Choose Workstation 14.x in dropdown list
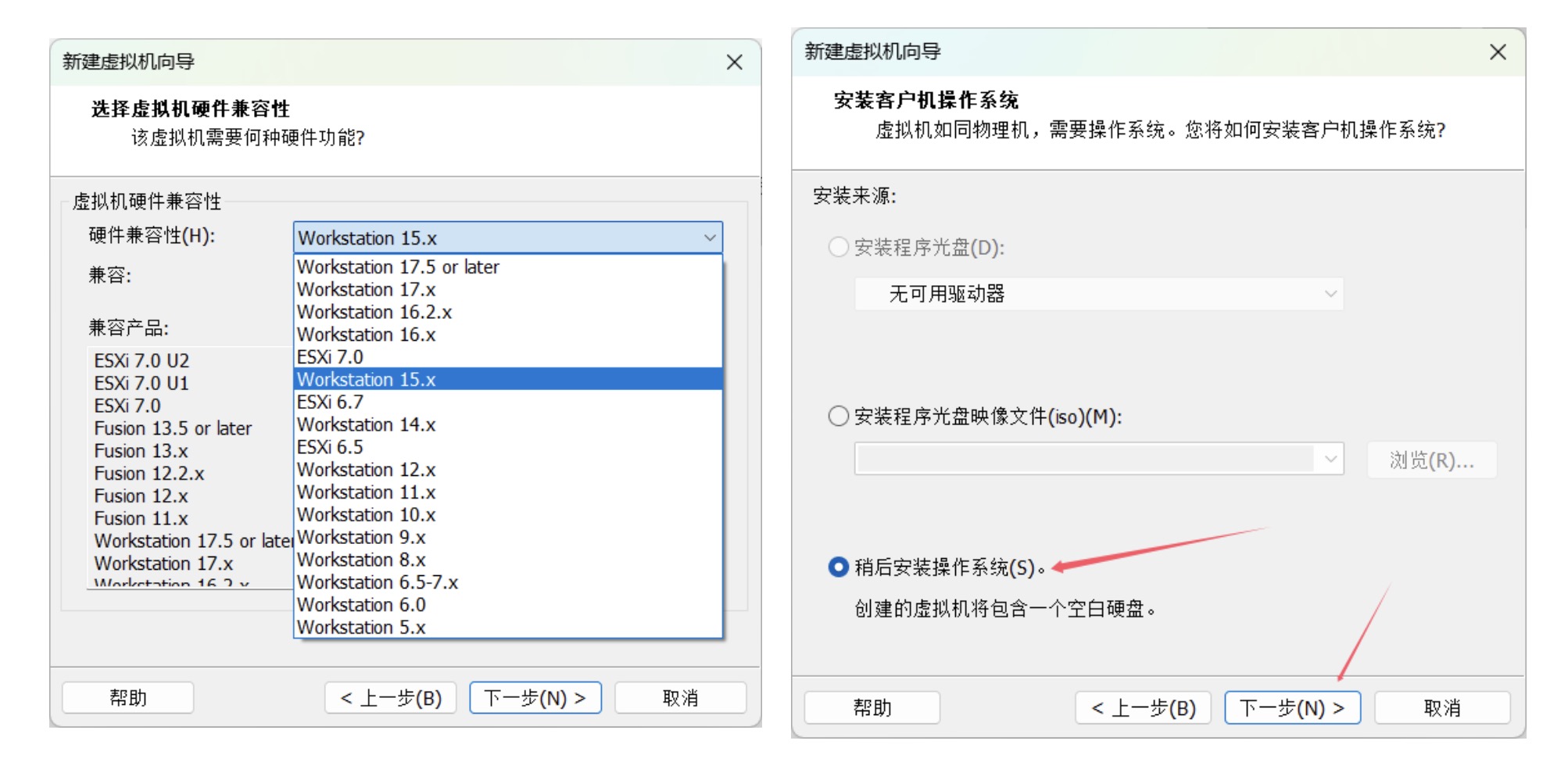Screen dimensions: 1568x780 click(508, 425)
